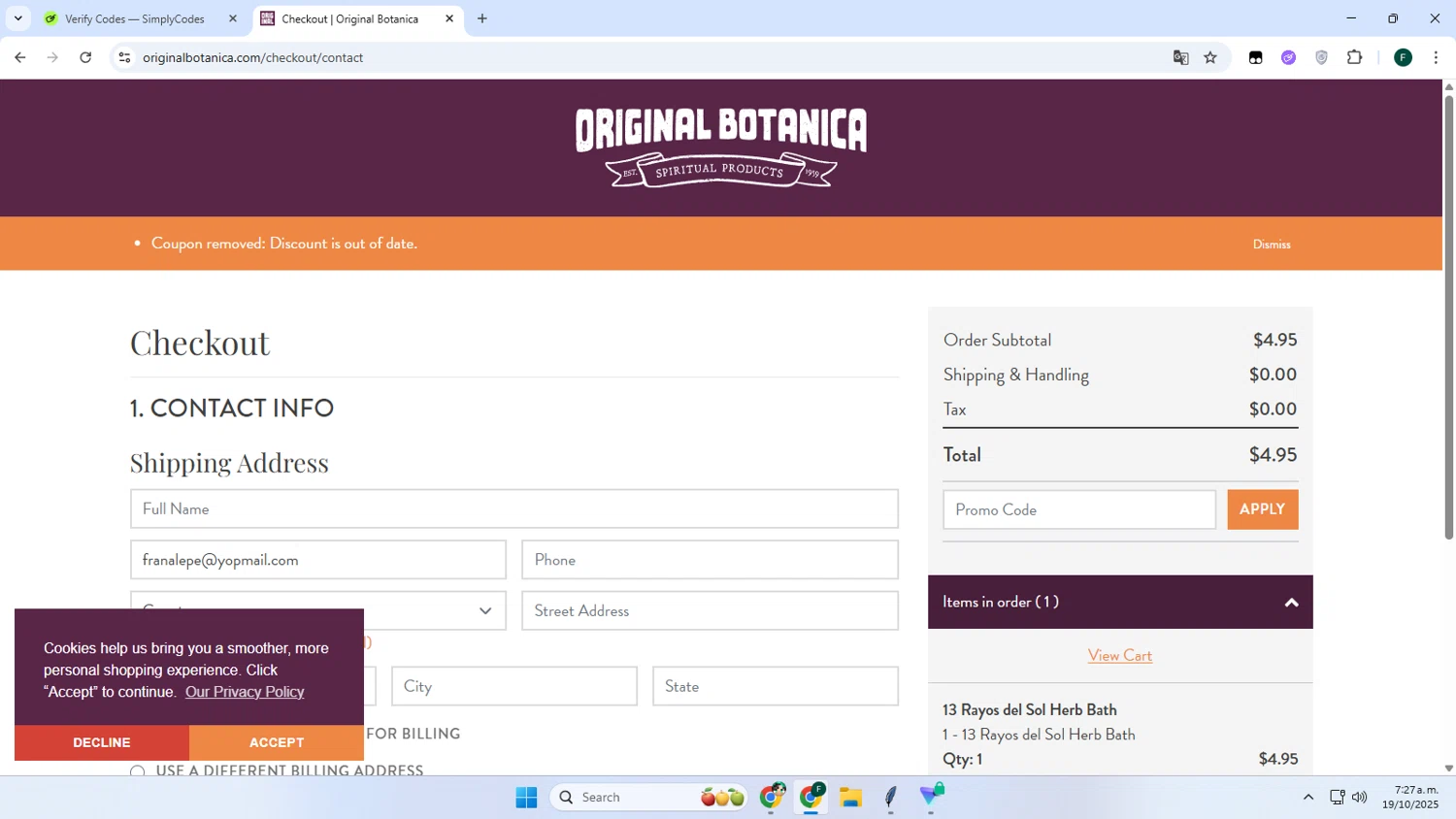Open Chrome three-dot menu
Screen dimensions: 1456x819
tap(1436, 57)
